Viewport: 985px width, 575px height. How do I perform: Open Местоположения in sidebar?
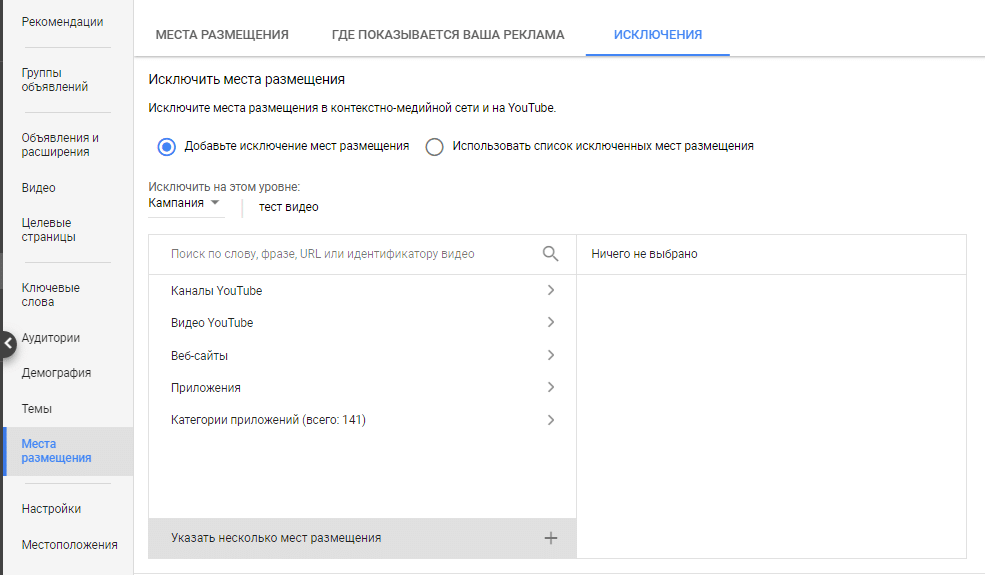pyautogui.click(x=70, y=545)
